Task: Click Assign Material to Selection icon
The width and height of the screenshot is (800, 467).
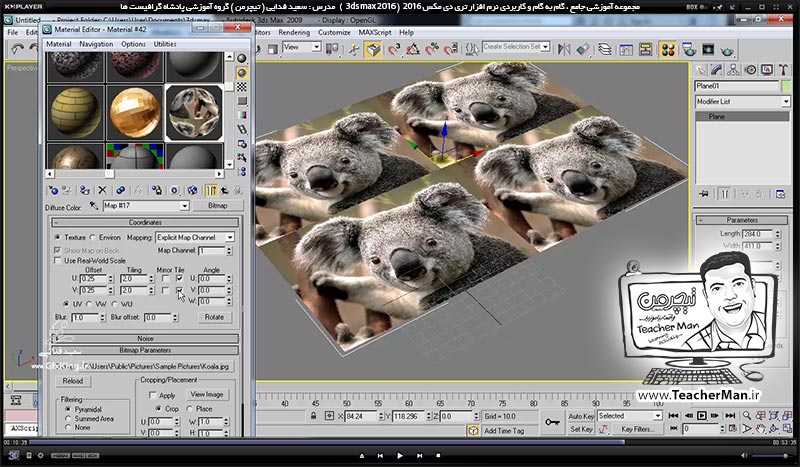Action: (x=85, y=190)
